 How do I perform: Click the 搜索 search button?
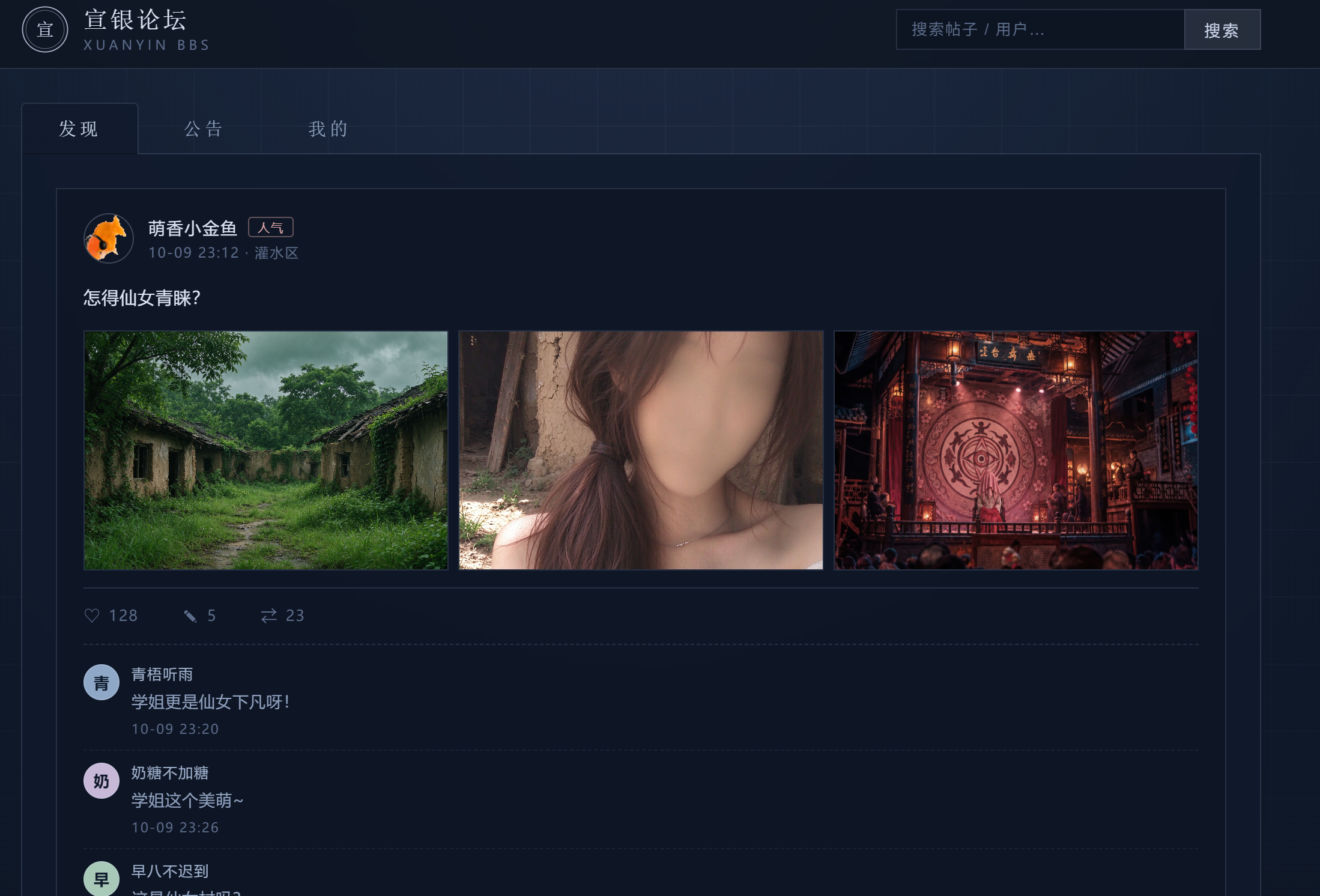coord(1222,29)
